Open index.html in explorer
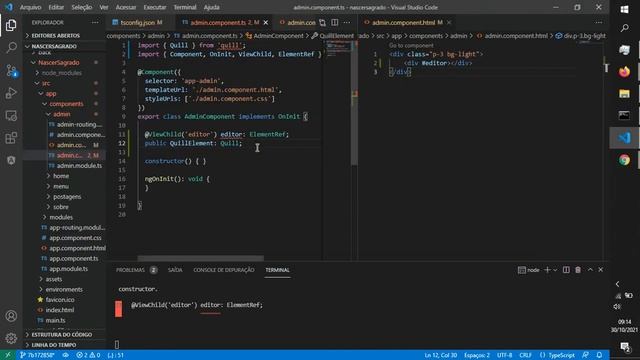The width and height of the screenshot is (640, 360). coord(60,310)
